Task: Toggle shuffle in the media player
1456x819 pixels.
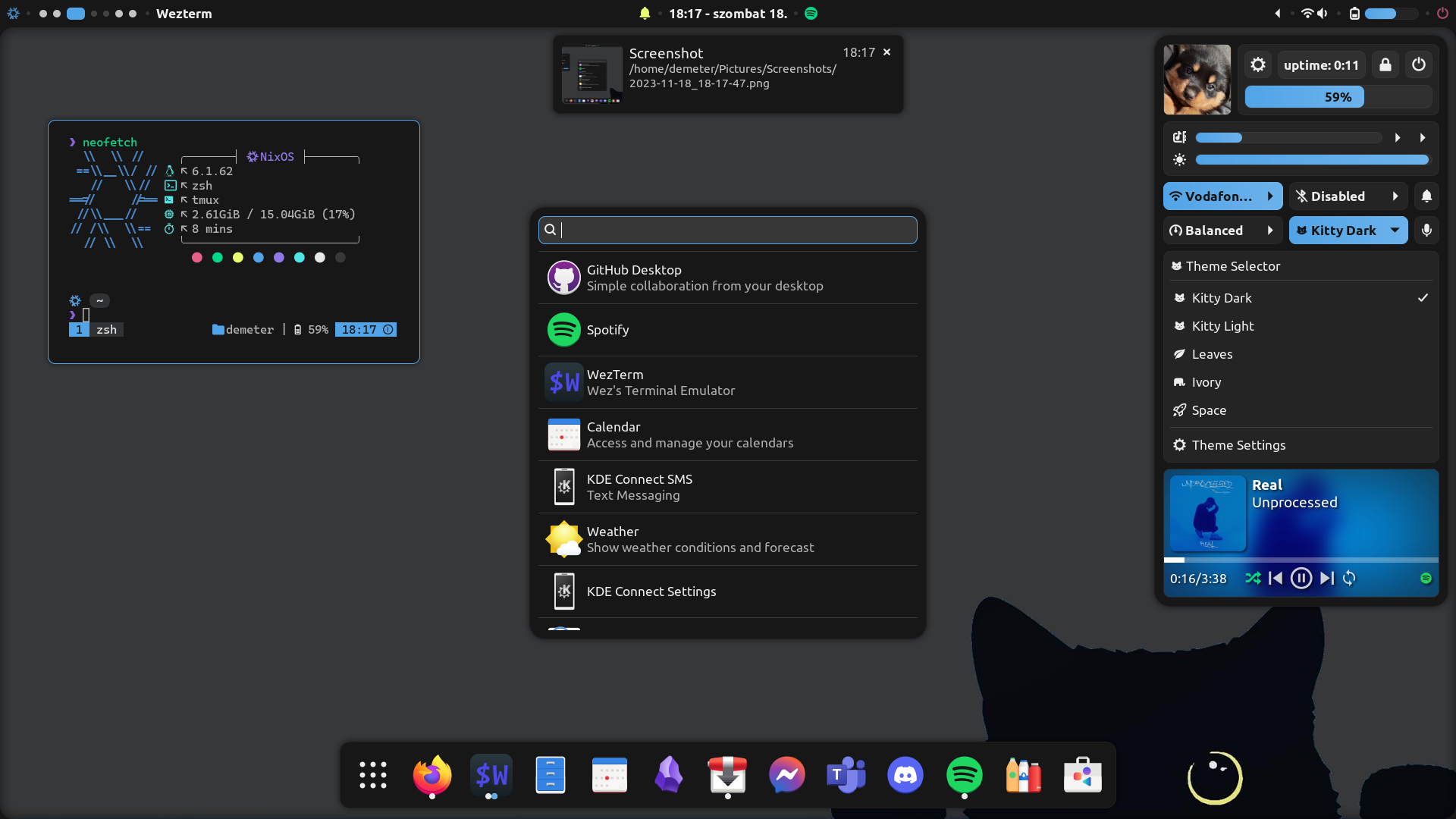Action: (x=1253, y=579)
